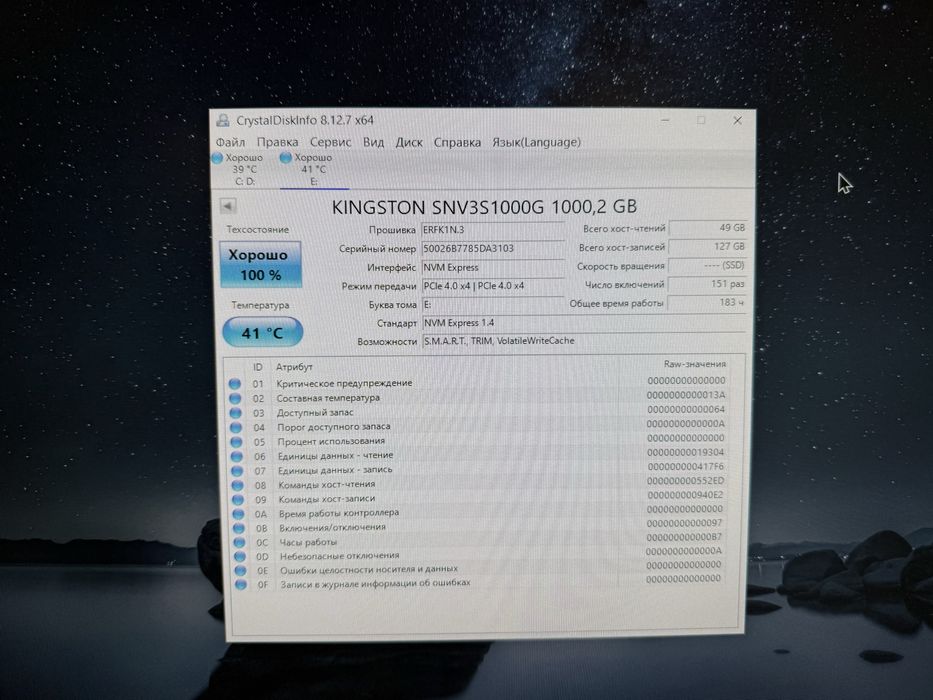The image size is (933, 700).
Task: Click status icon for Команды хост-чтения
Action: coord(238,485)
